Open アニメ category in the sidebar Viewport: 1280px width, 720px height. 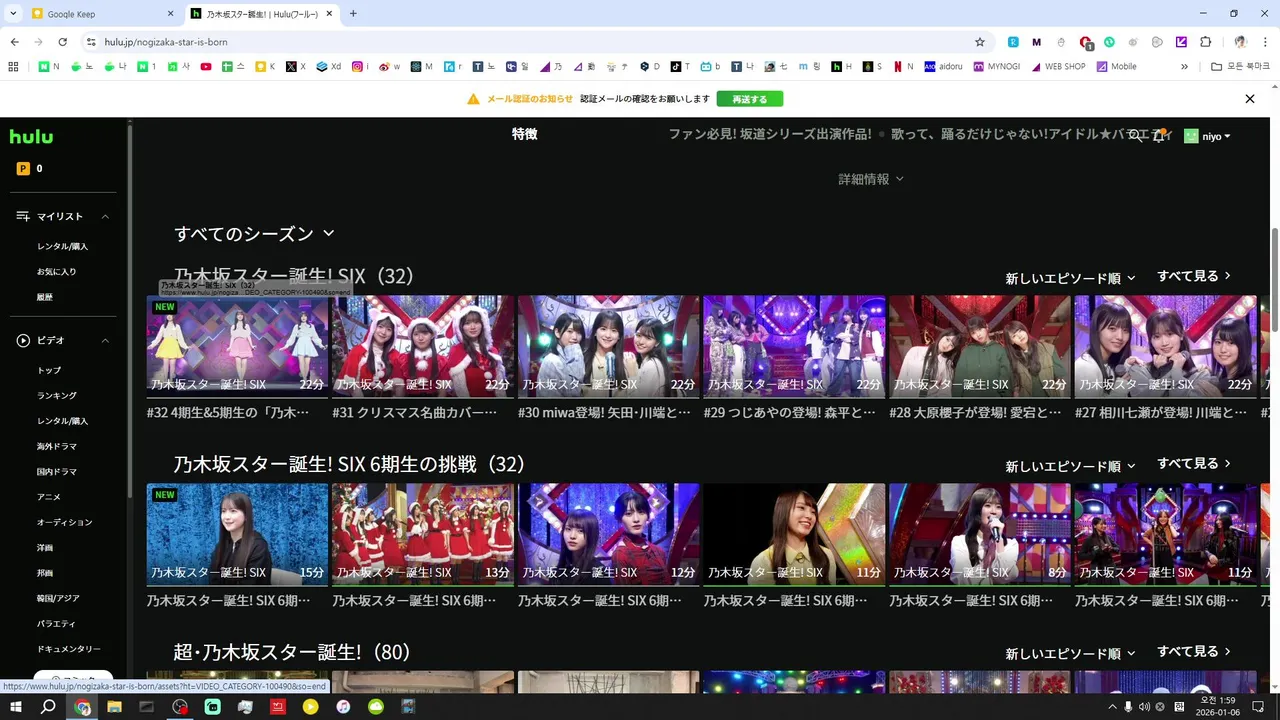point(49,497)
